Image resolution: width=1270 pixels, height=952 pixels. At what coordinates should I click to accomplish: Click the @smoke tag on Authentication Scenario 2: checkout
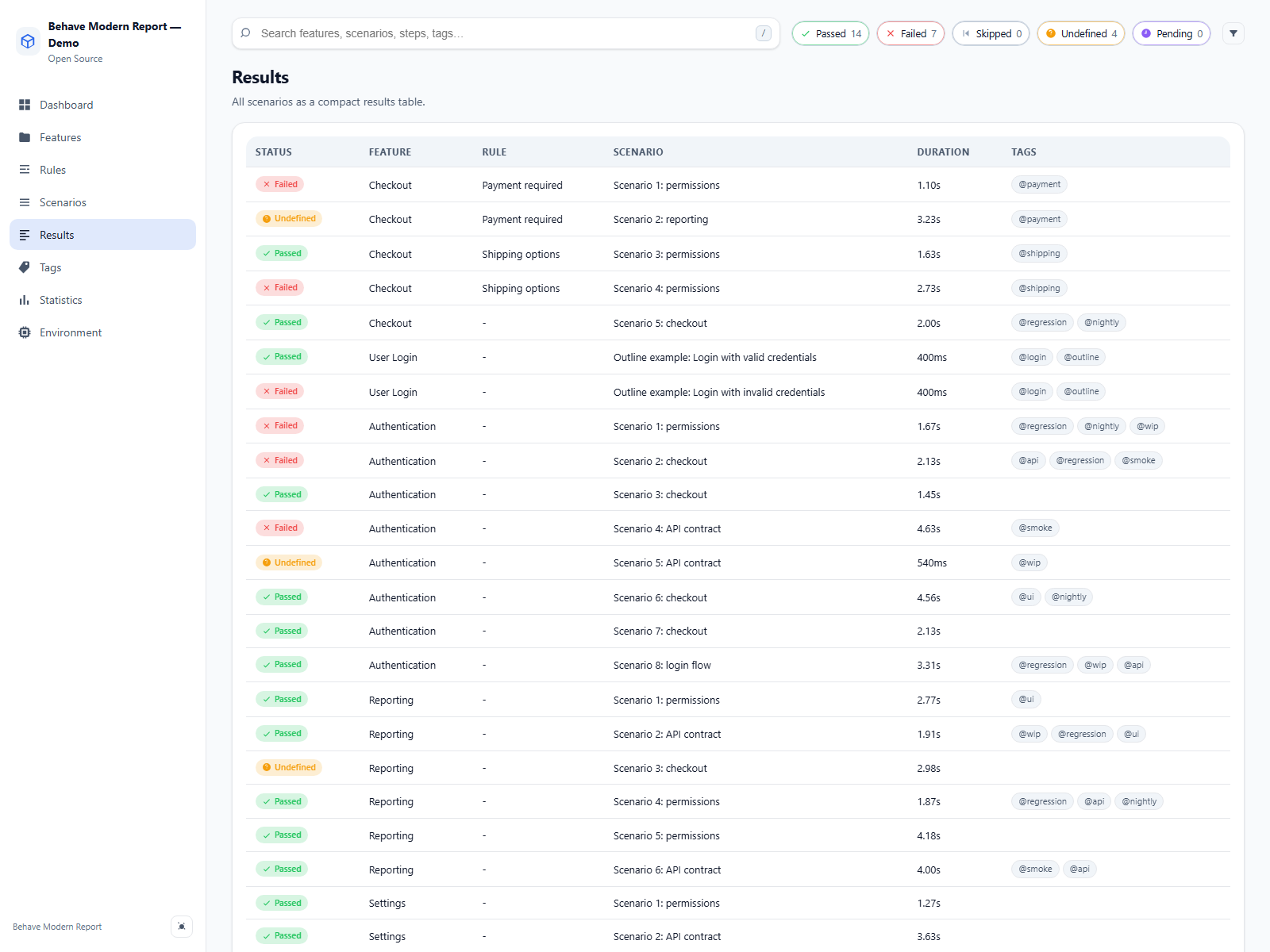click(x=1138, y=460)
